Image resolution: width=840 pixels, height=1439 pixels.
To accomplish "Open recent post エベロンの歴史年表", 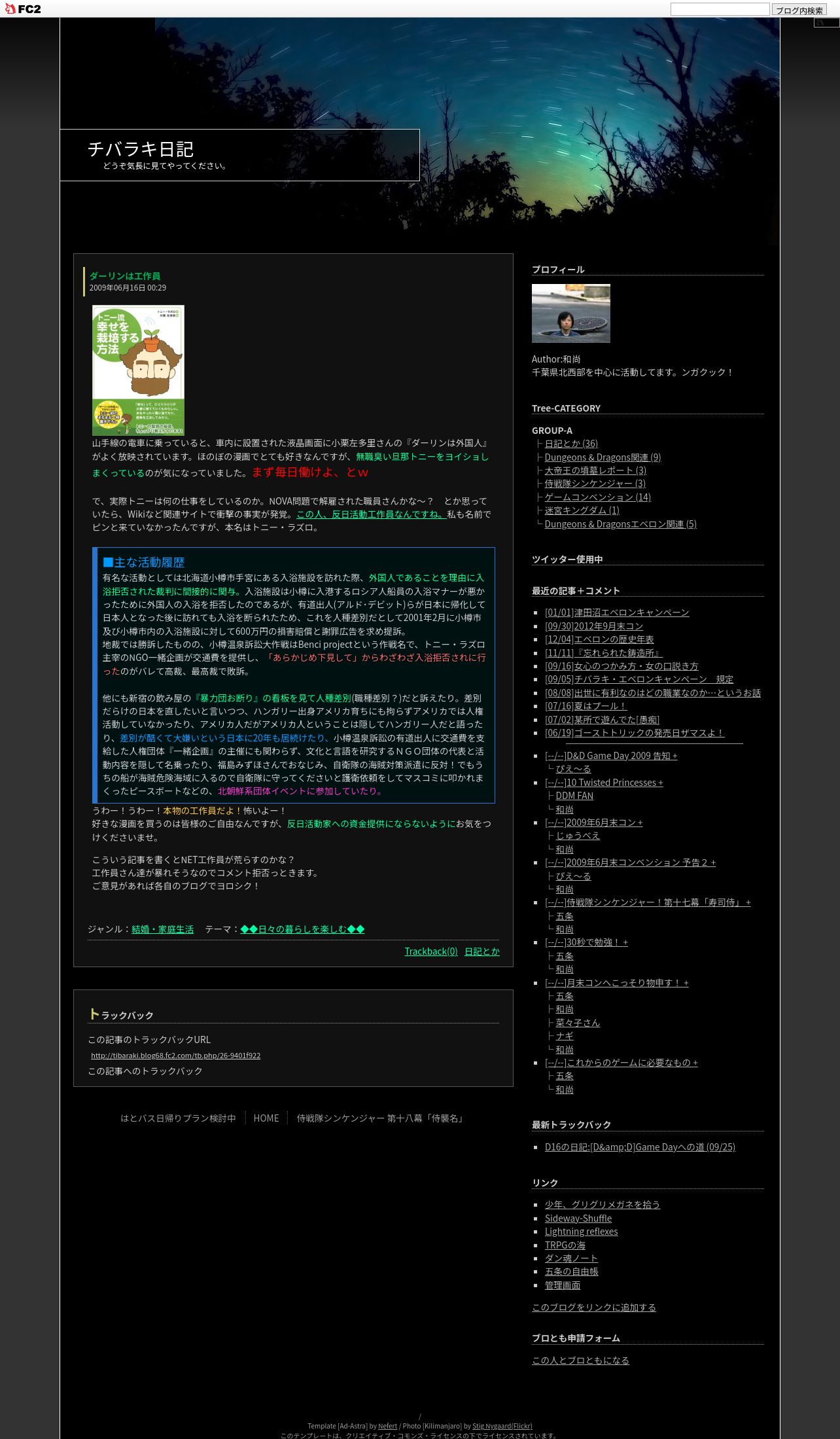I will [599, 639].
